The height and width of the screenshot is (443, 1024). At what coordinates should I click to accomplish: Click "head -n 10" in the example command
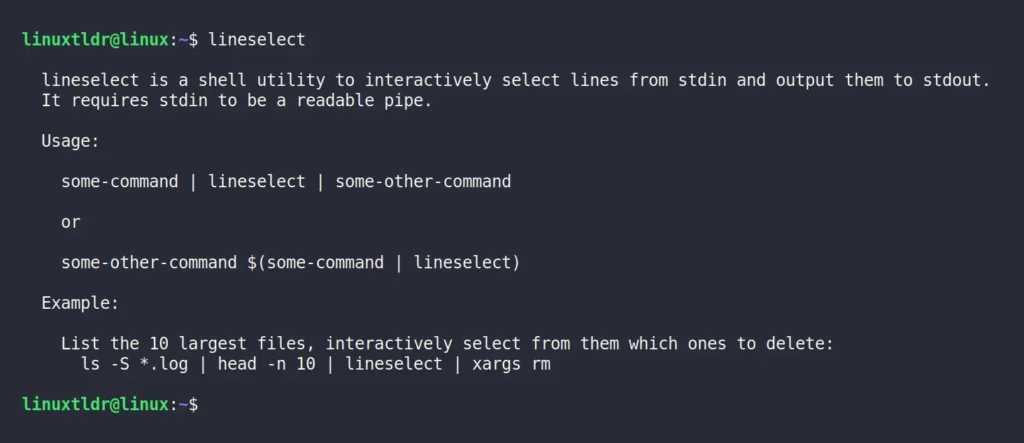[266, 364]
